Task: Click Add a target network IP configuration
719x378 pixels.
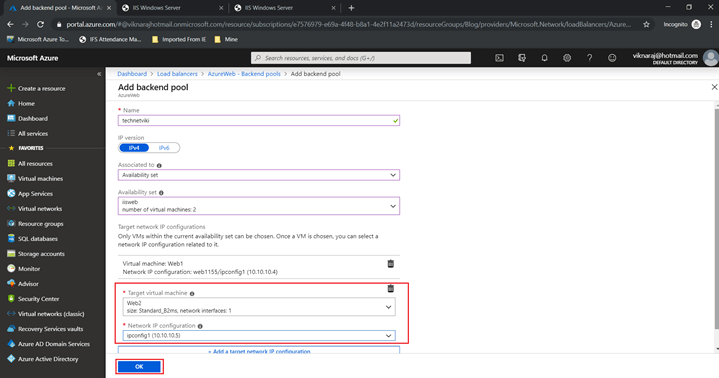Action: pos(259,351)
